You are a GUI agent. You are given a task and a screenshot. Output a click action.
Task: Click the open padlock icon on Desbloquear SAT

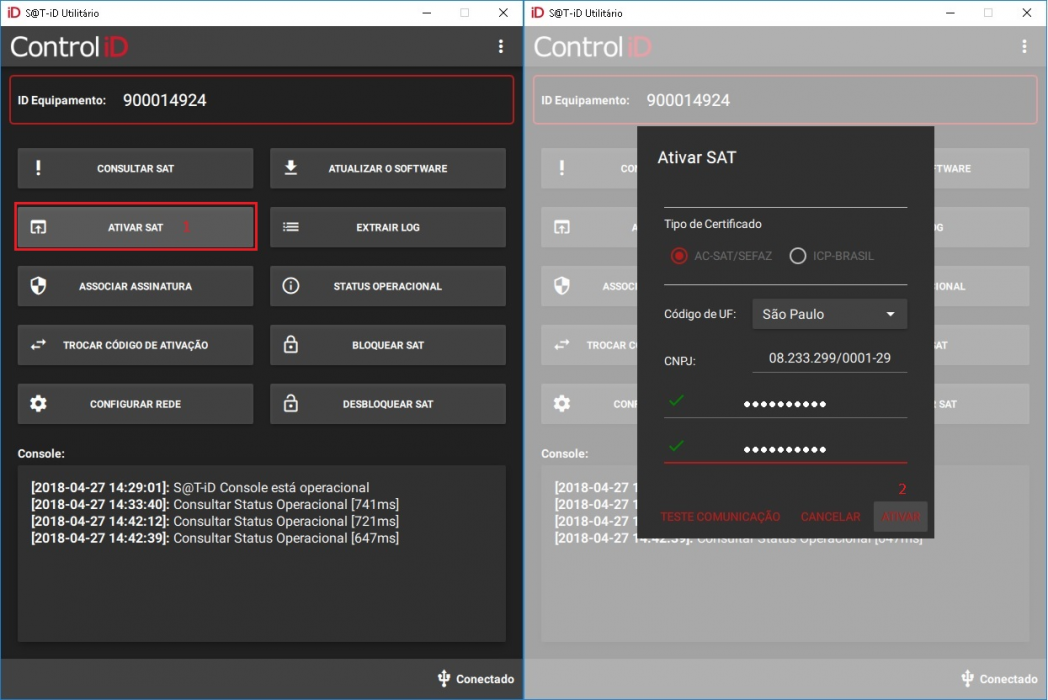tap(291, 403)
